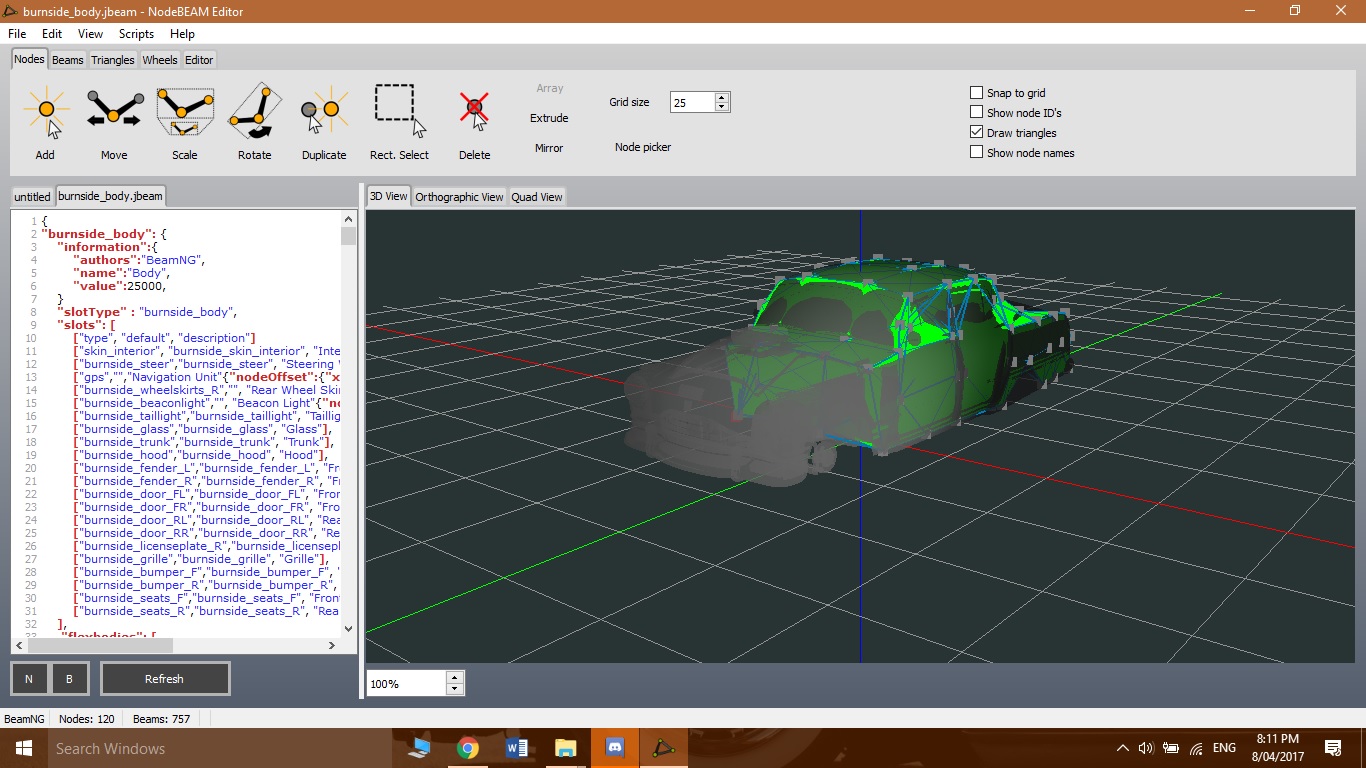1366x768 pixels.
Task: Open the Scripts menu
Action: coord(136,34)
